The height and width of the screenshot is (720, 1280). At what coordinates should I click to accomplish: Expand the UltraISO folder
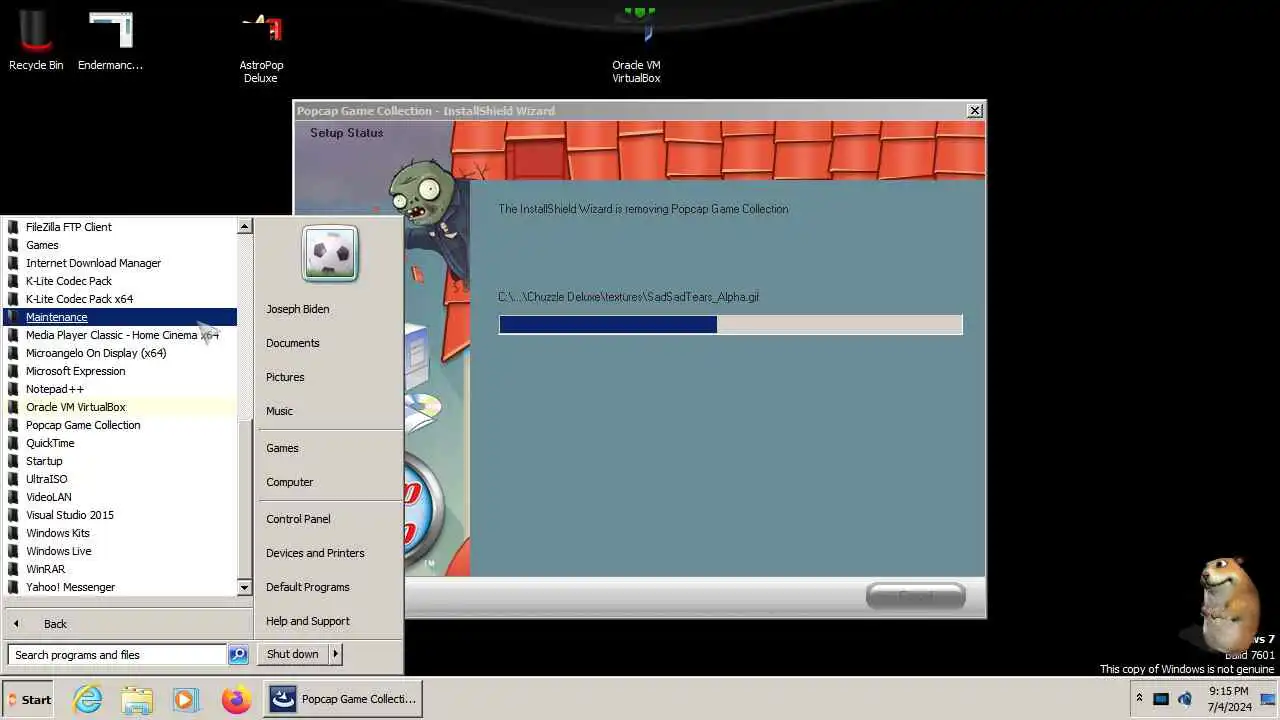(x=121, y=479)
